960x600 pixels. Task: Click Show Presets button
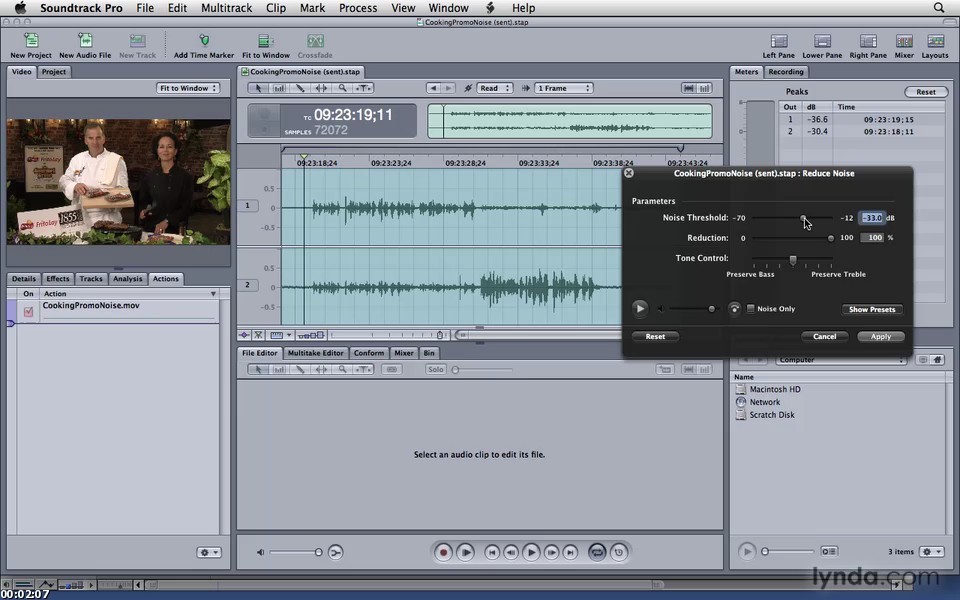(x=872, y=309)
